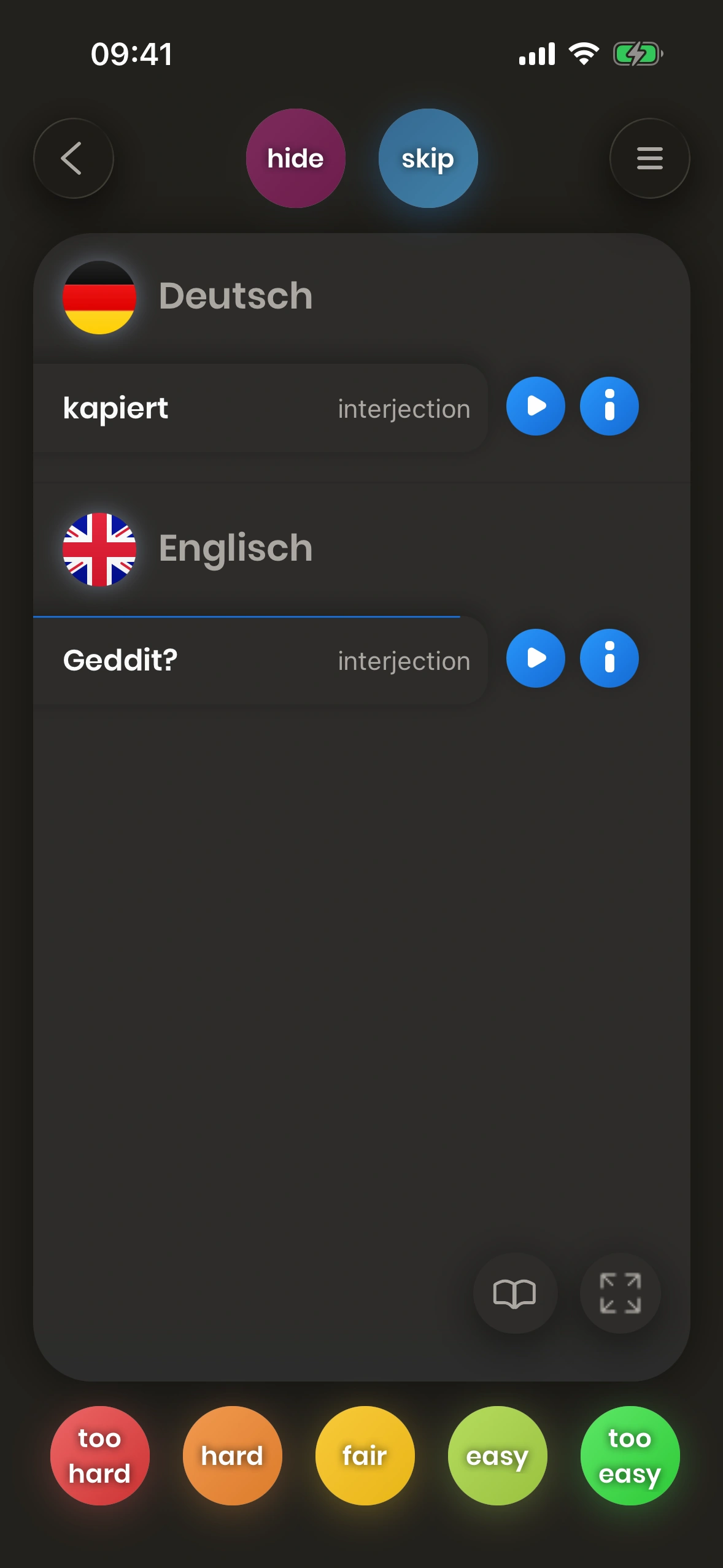Rate the card as too easy
This screenshot has width=723, height=1568.
630,1455
